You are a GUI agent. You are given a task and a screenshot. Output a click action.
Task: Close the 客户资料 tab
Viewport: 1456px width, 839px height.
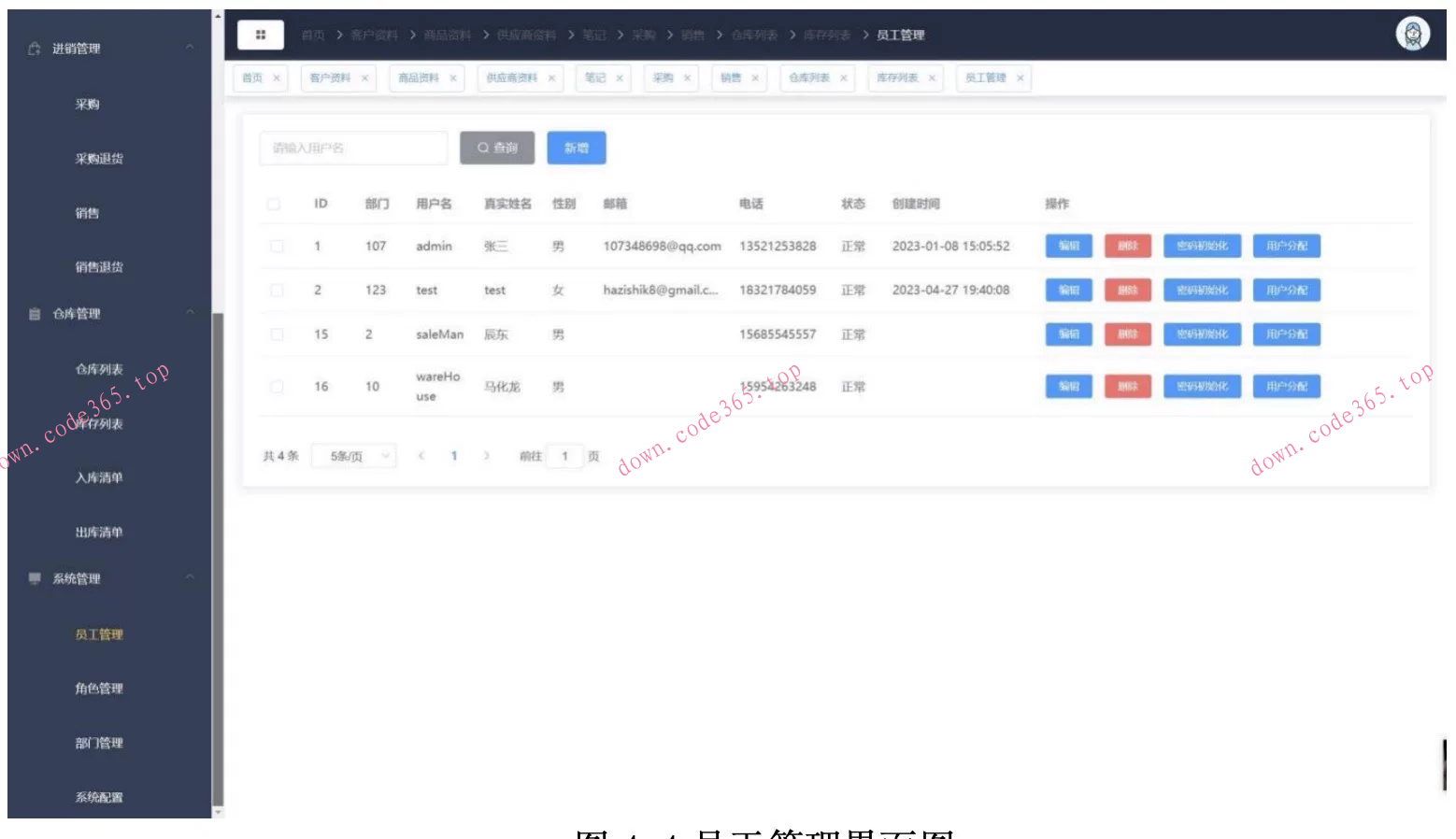[x=364, y=78]
